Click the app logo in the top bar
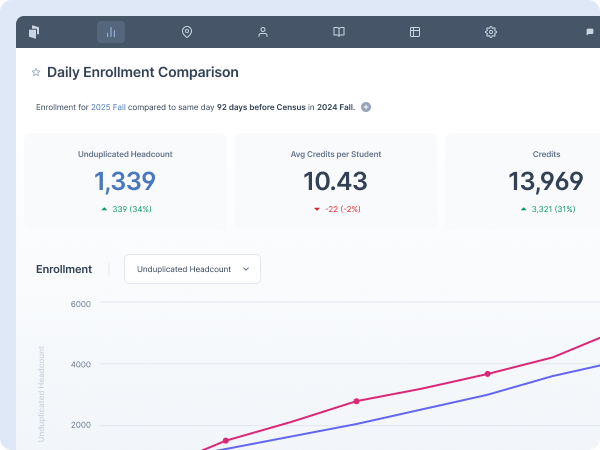This screenshot has height=450, width=600. coord(35,32)
